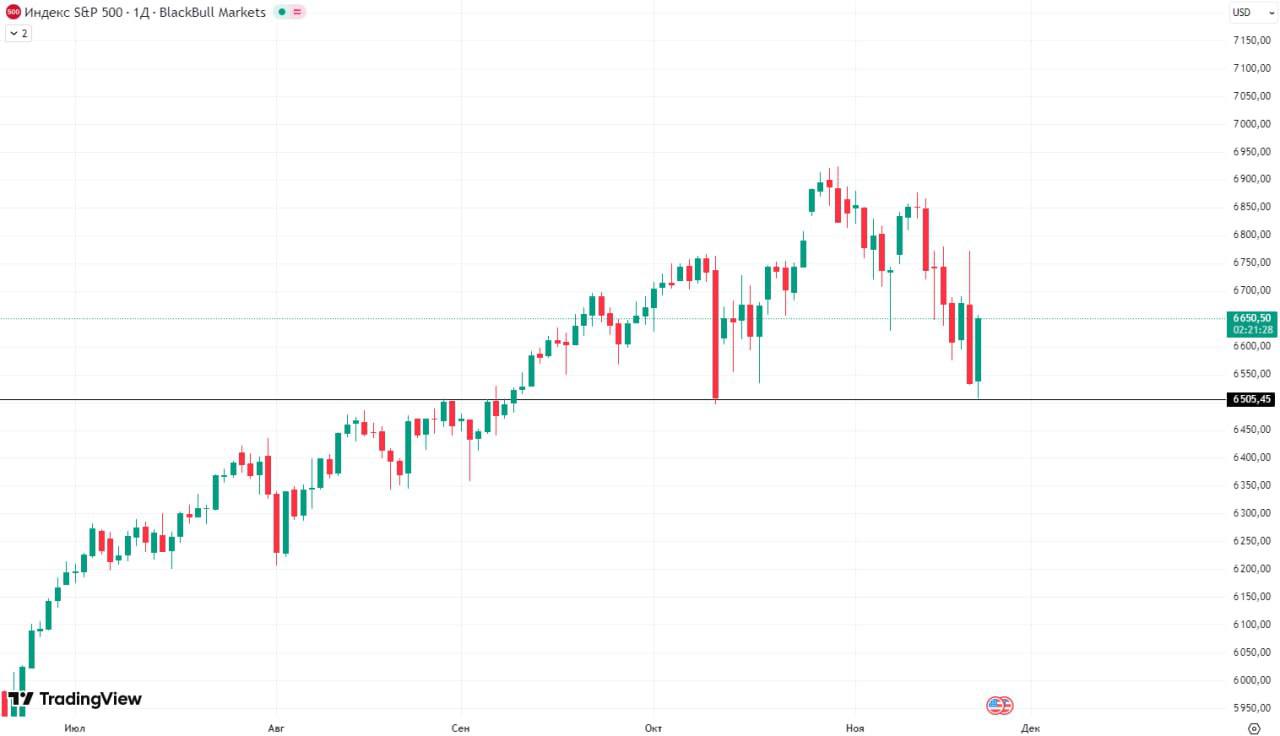1280x736 pixels.
Task: Click the Дек label on the time axis
Action: point(1031,728)
